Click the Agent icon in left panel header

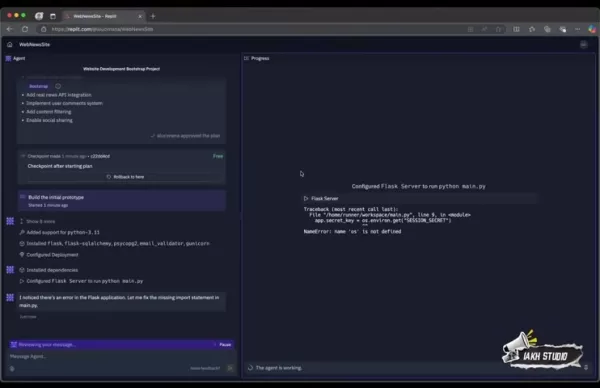[8, 58]
